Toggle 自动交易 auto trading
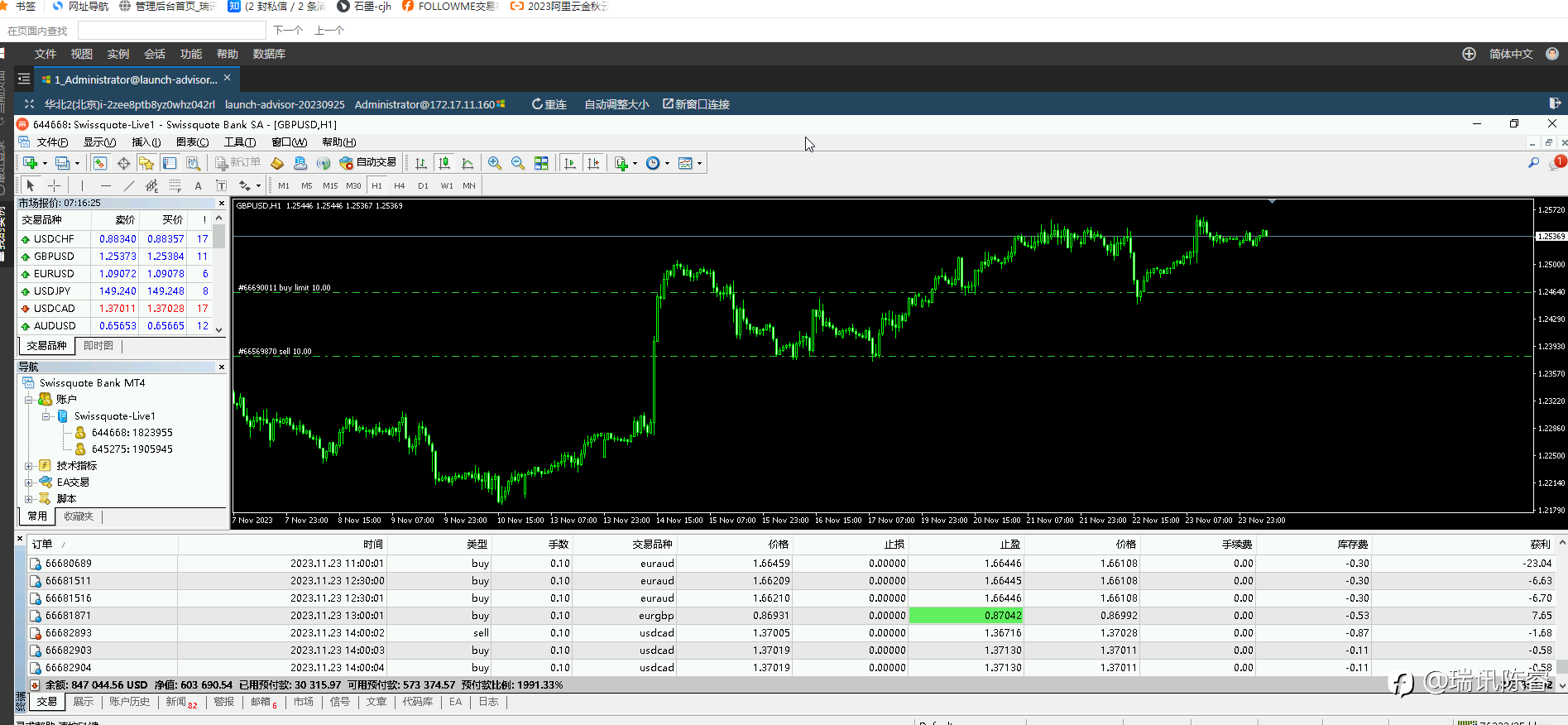This screenshot has height=725, width=1568. coord(368,163)
